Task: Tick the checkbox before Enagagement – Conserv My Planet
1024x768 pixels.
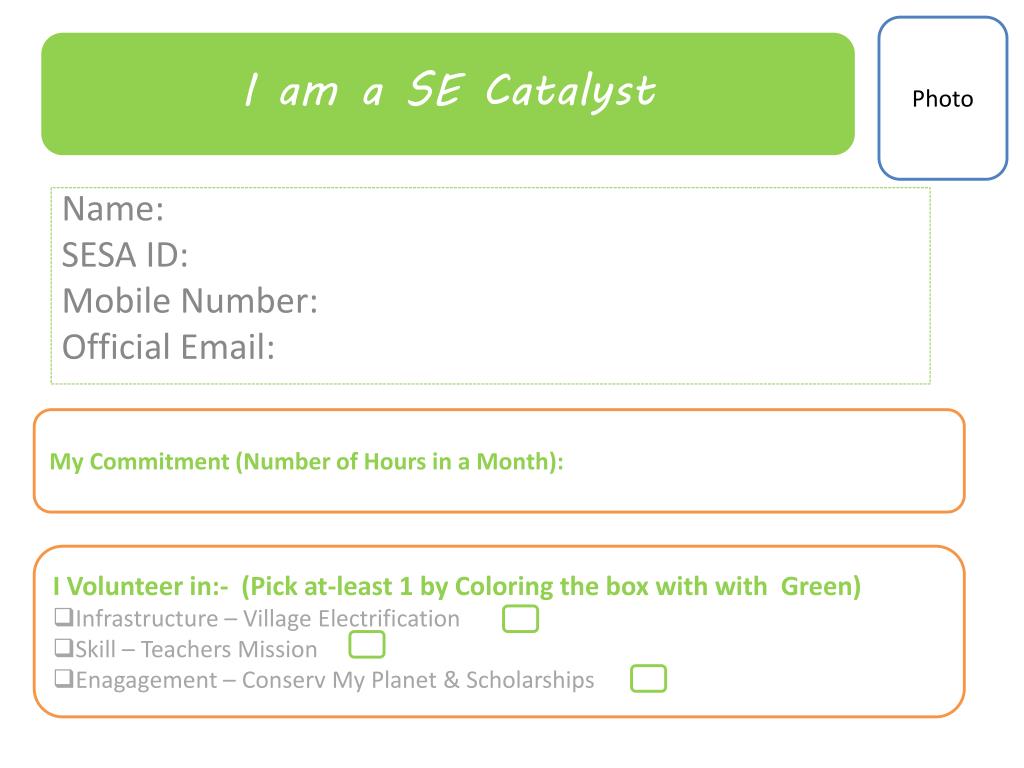Action: tap(63, 679)
